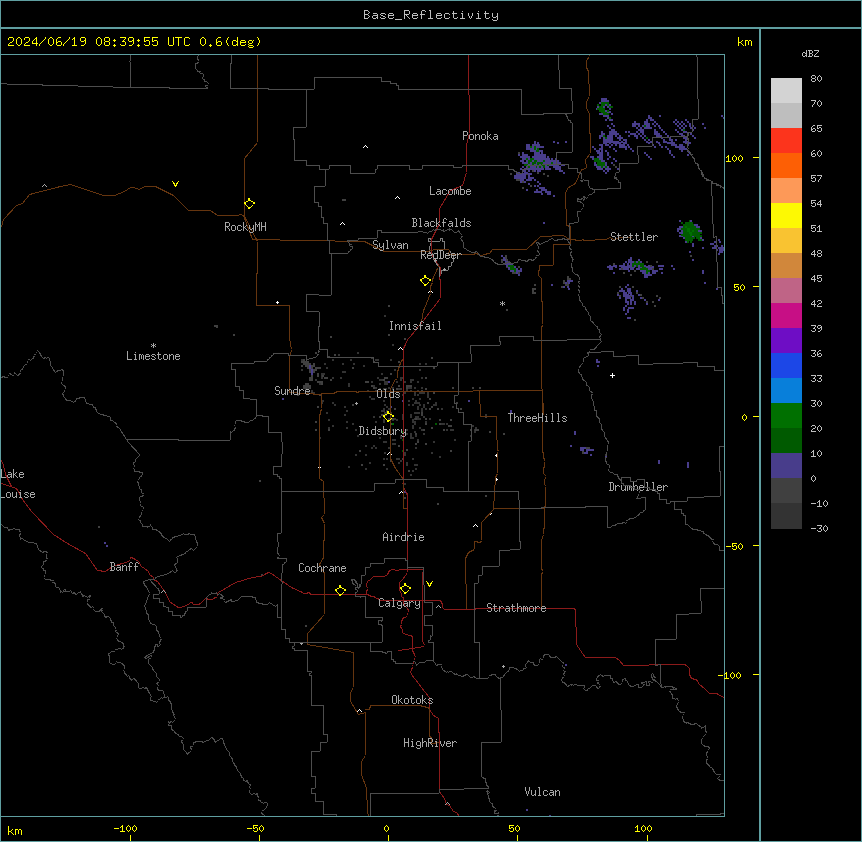Click the Sundre town label

[x=292, y=391]
